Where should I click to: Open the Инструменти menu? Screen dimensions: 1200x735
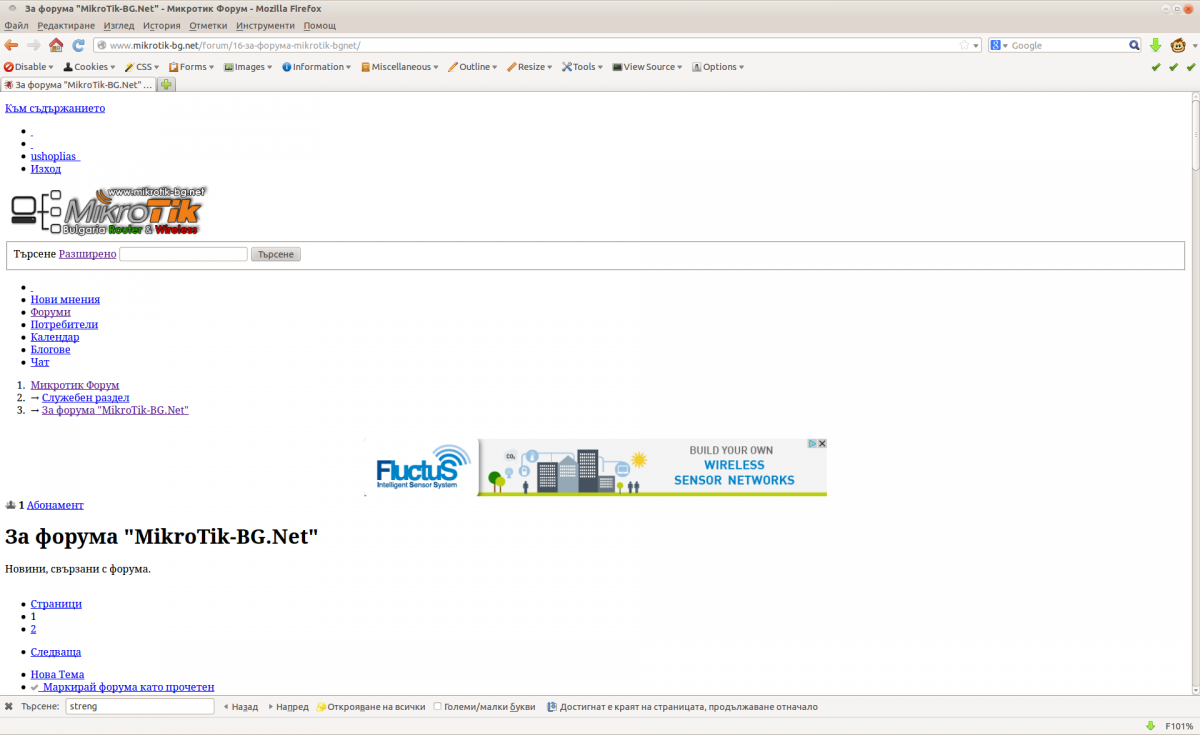click(x=265, y=25)
